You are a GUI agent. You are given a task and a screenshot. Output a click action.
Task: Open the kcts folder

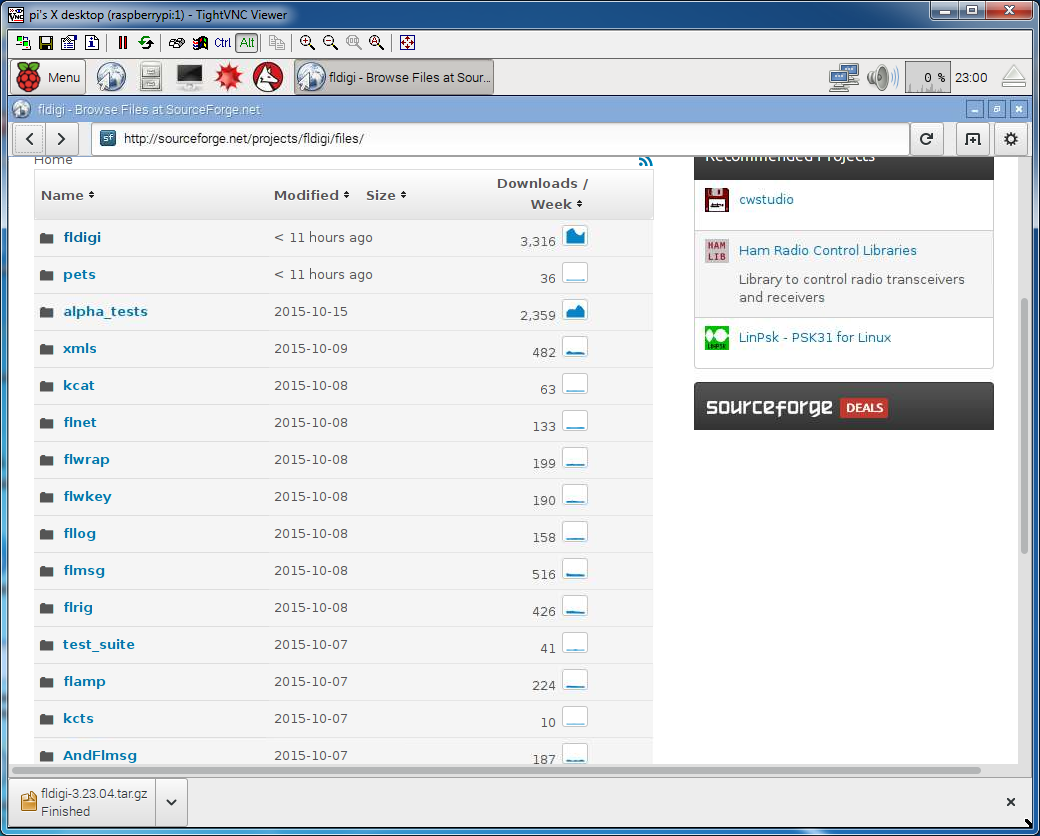78,719
